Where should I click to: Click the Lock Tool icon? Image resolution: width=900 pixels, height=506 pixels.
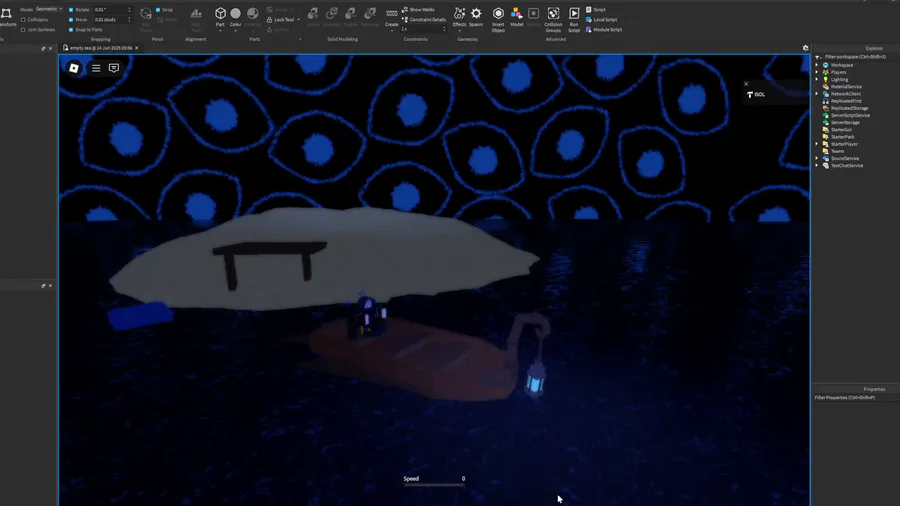coord(269,20)
